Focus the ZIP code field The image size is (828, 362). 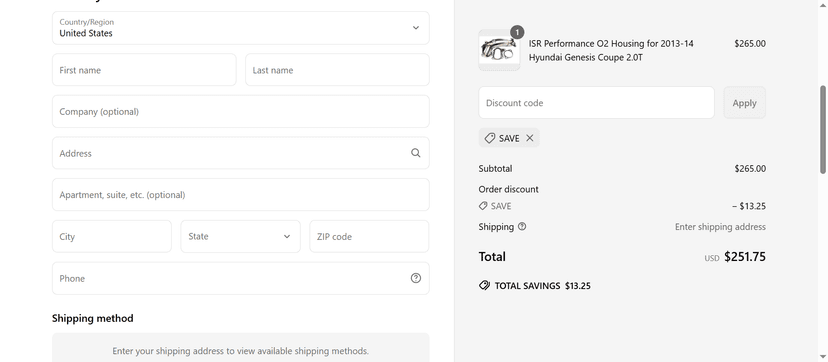[x=369, y=236]
